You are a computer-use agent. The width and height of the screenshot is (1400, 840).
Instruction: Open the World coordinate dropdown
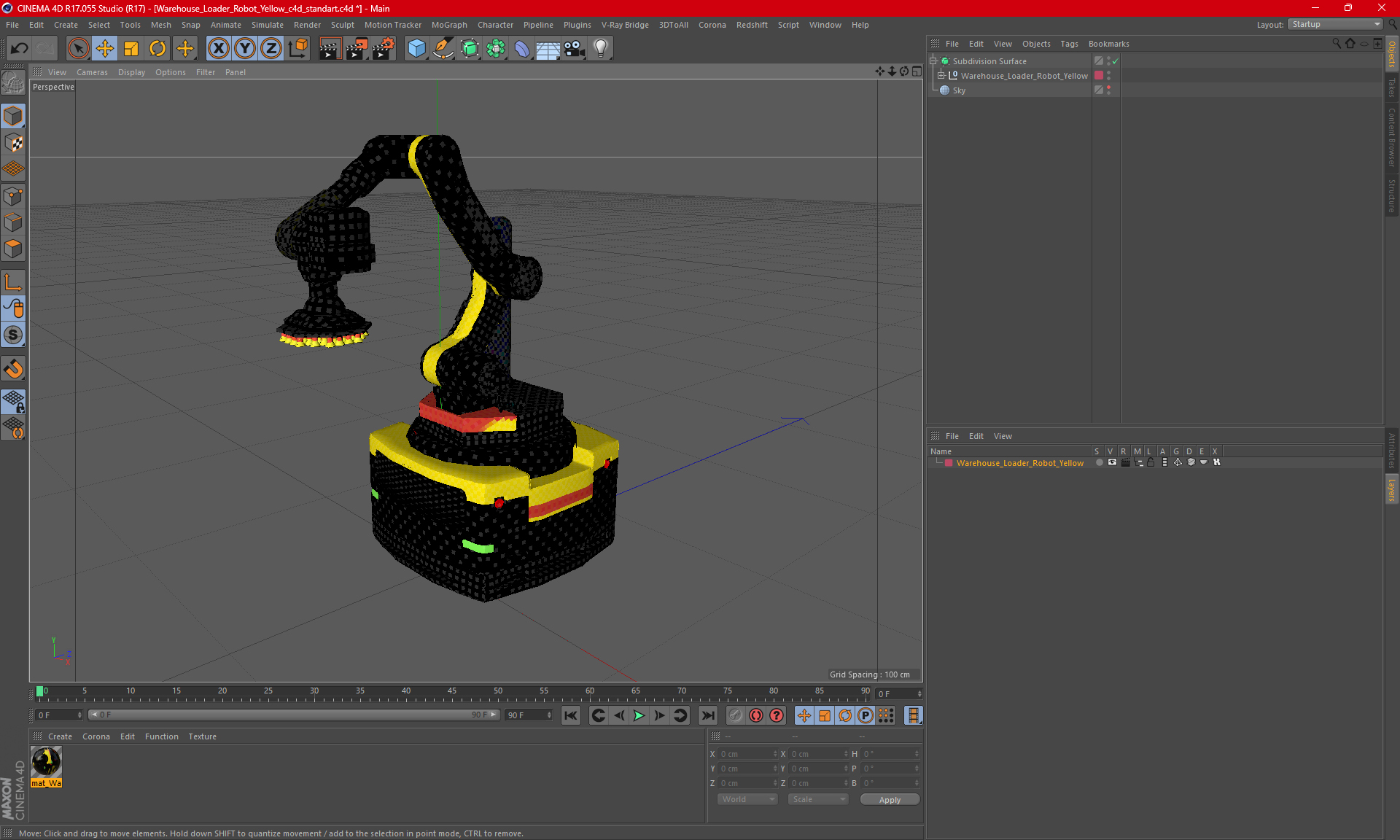tap(748, 799)
